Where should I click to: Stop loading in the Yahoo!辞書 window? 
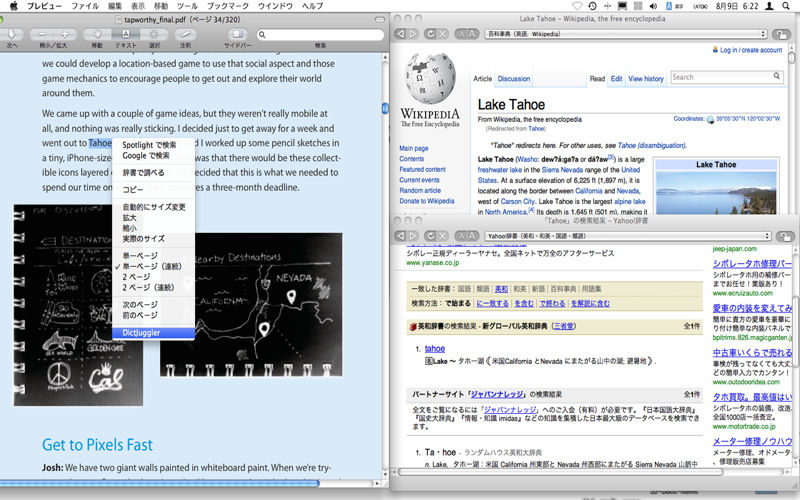443,236
